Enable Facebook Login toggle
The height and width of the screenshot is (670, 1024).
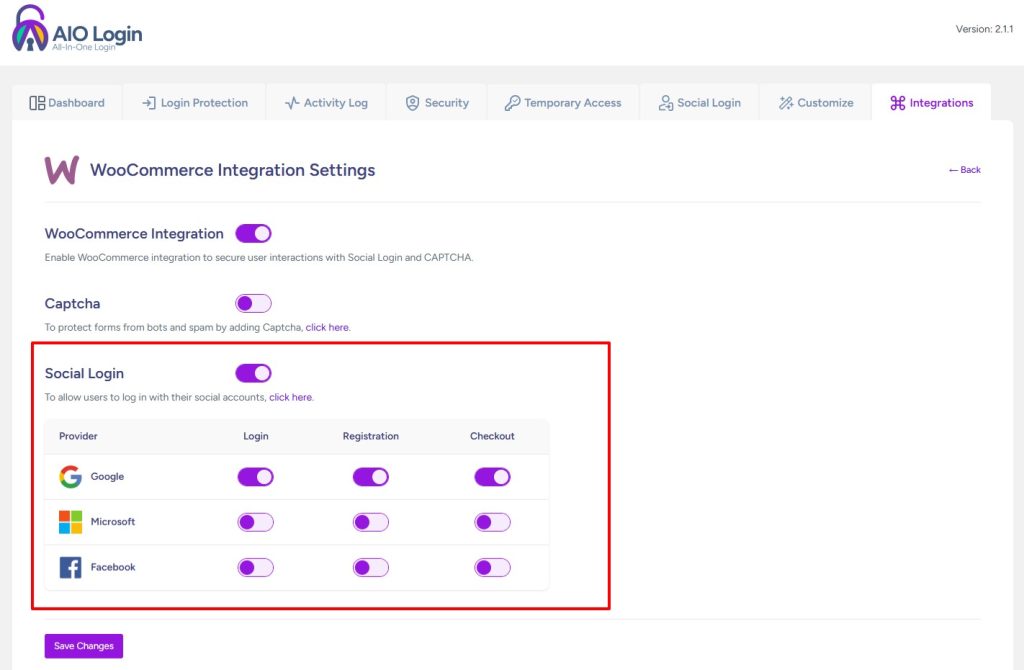pos(255,567)
